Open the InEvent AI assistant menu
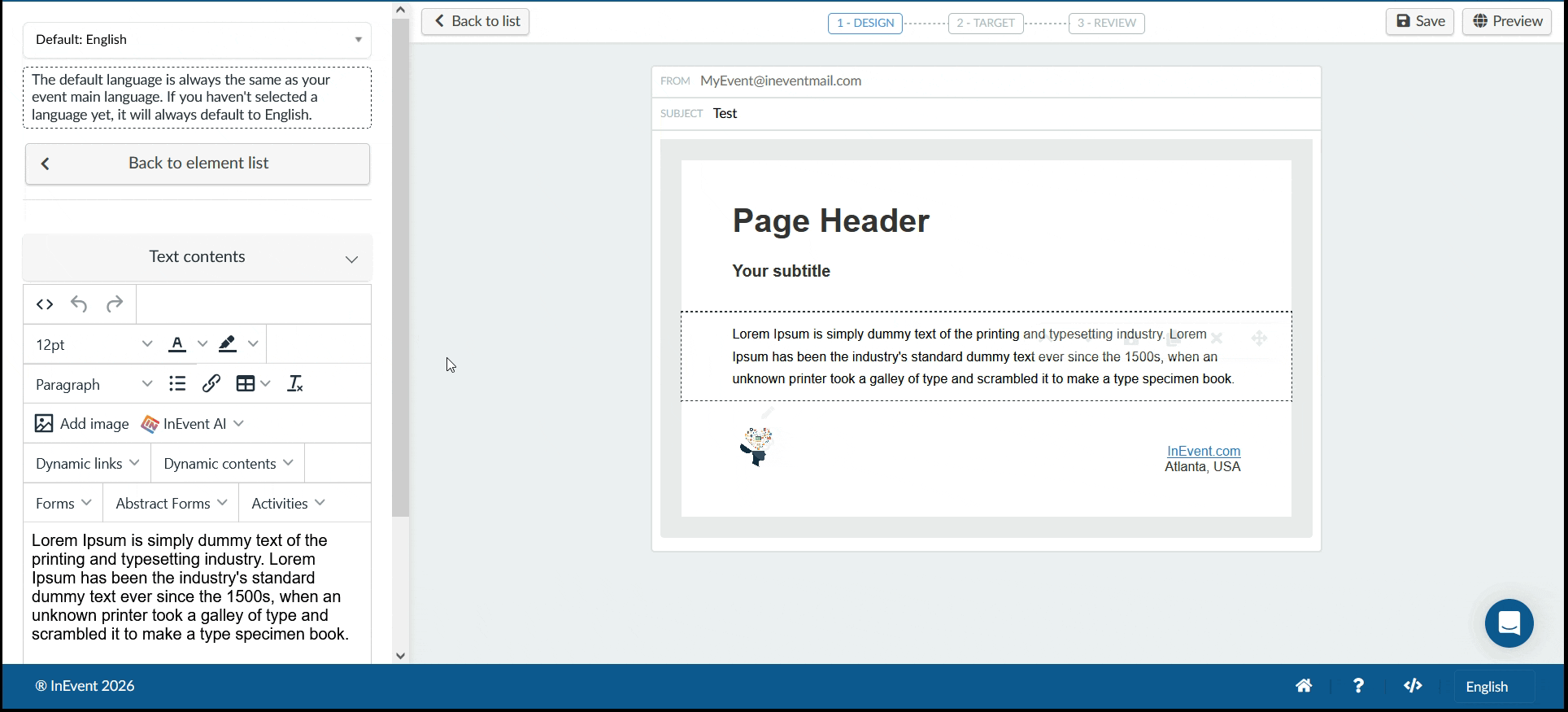The width and height of the screenshot is (1568, 712). [192, 424]
